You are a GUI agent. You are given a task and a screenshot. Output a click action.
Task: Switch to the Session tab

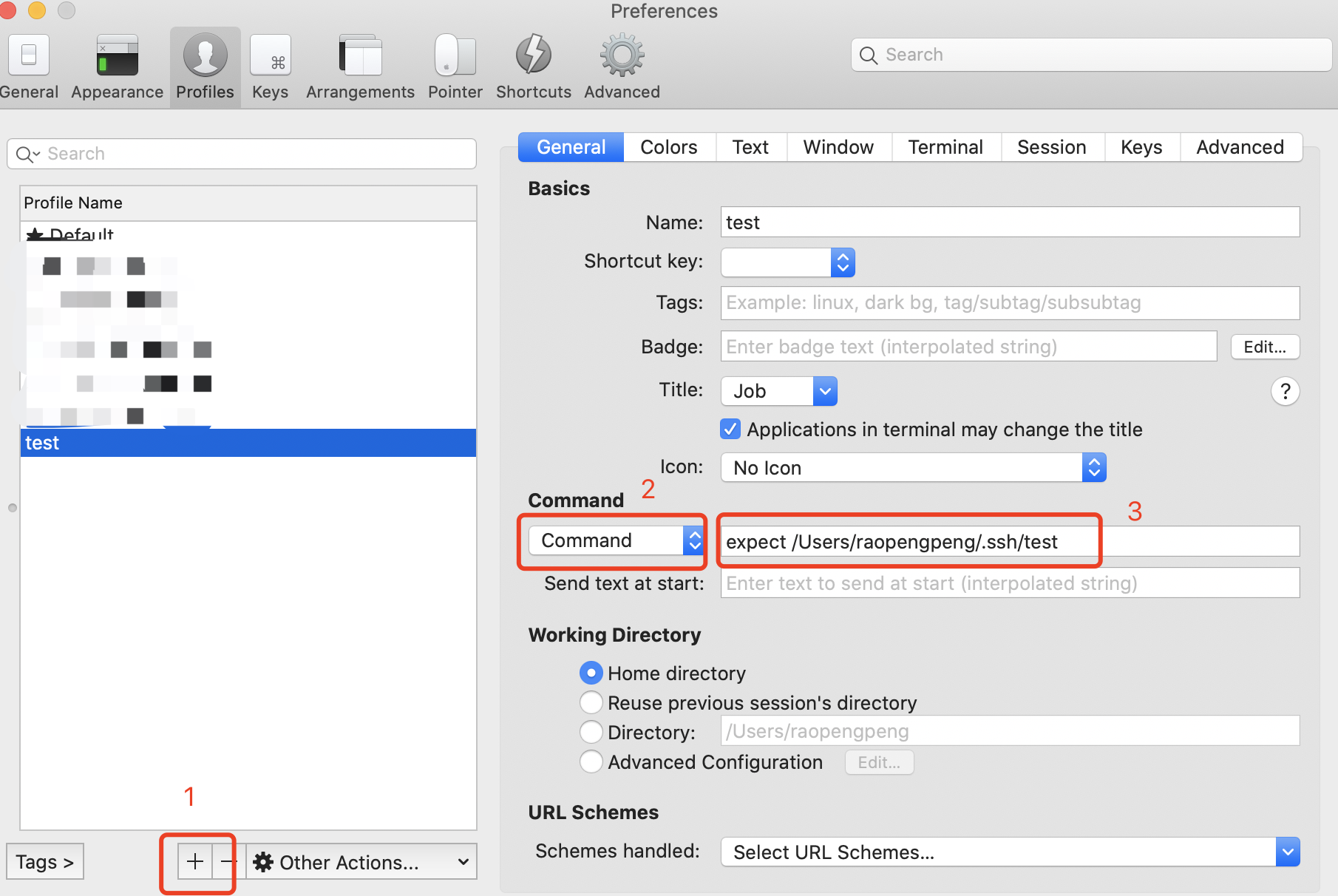tap(1052, 147)
